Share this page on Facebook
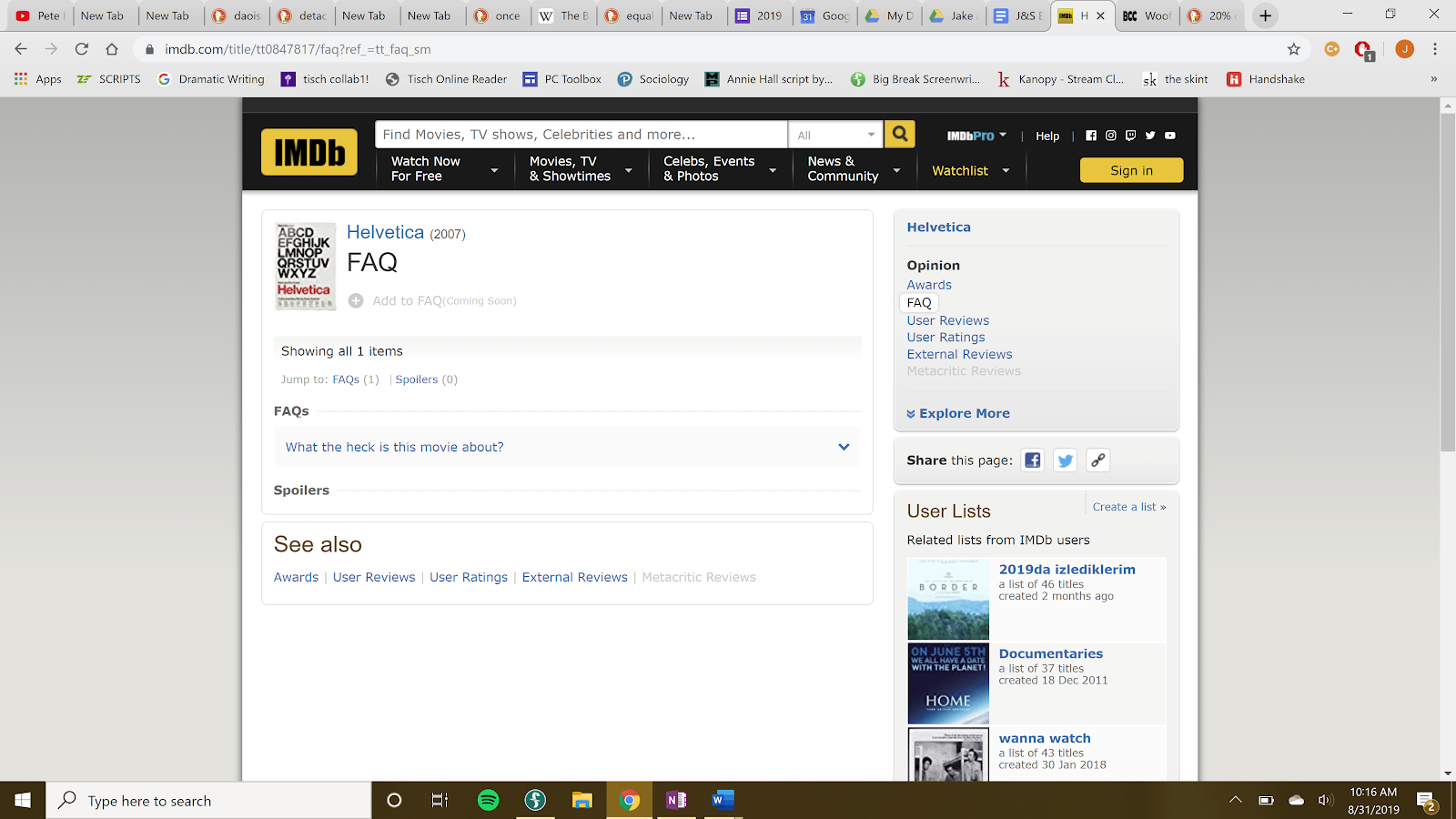Screen dimensions: 1456x819 point(1033,460)
